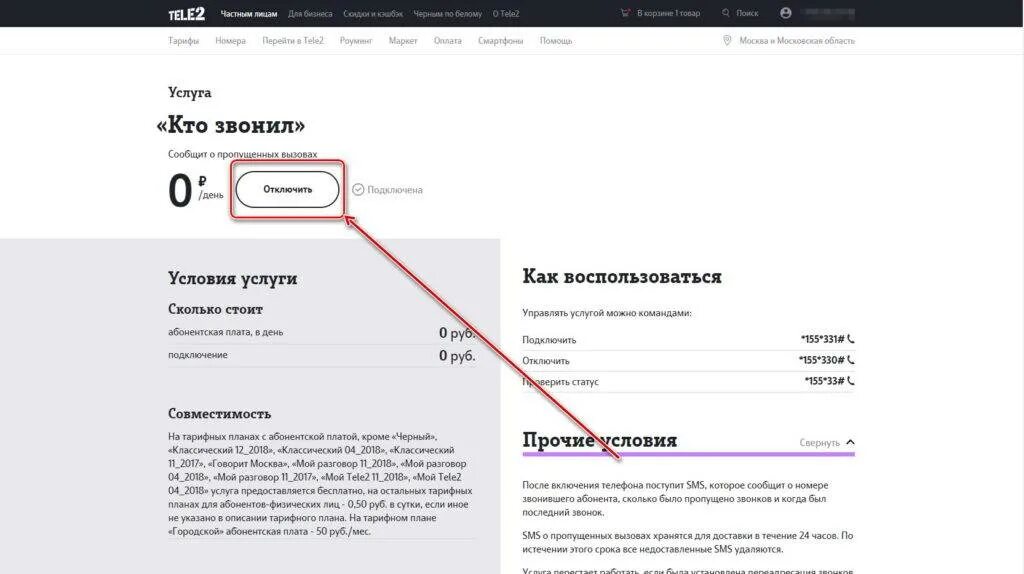Open the user account profile icon
This screenshot has height=574, width=1024.
[786, 13]
